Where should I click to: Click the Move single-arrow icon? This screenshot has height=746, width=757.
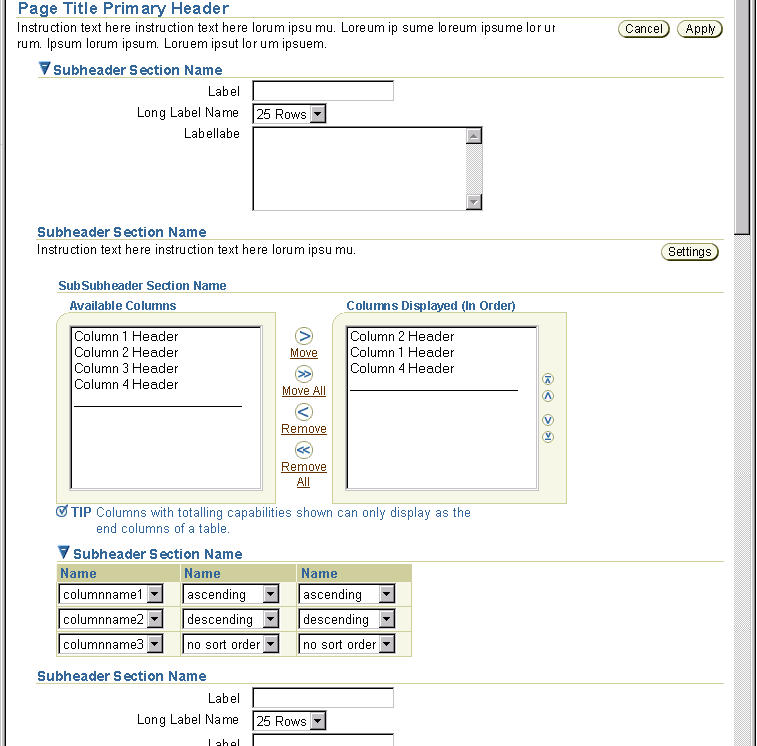click(304, 336)
